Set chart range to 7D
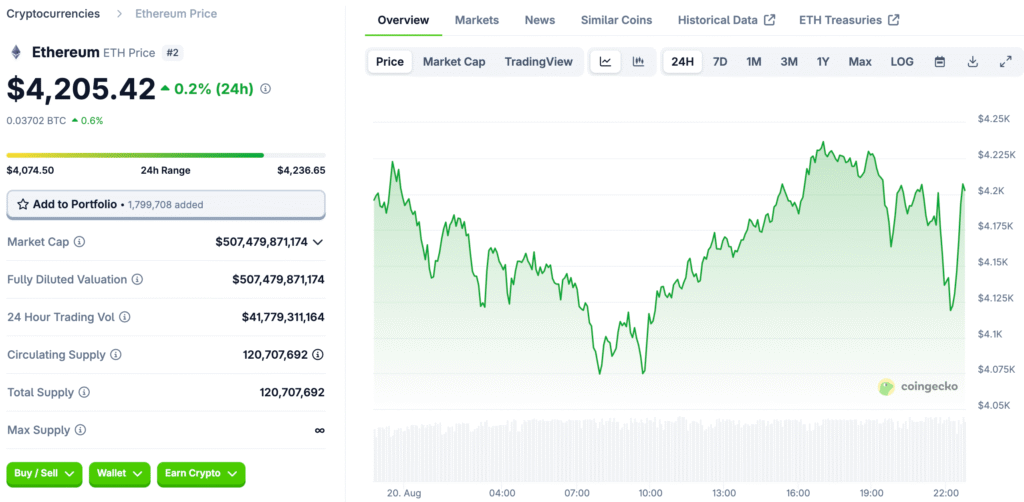Image resolution: width=1024 pixels, height=502 pixels. 720,62
